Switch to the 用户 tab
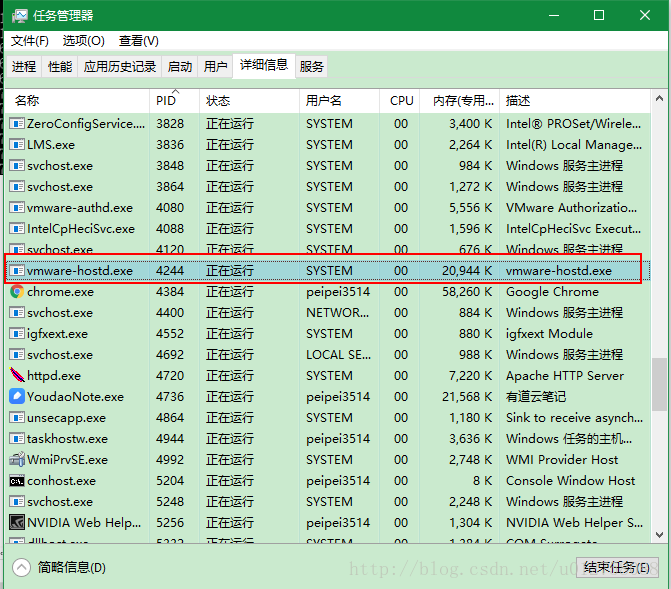Image resolution: width=671 pixels, height=589 pixels. pos(215,67)
